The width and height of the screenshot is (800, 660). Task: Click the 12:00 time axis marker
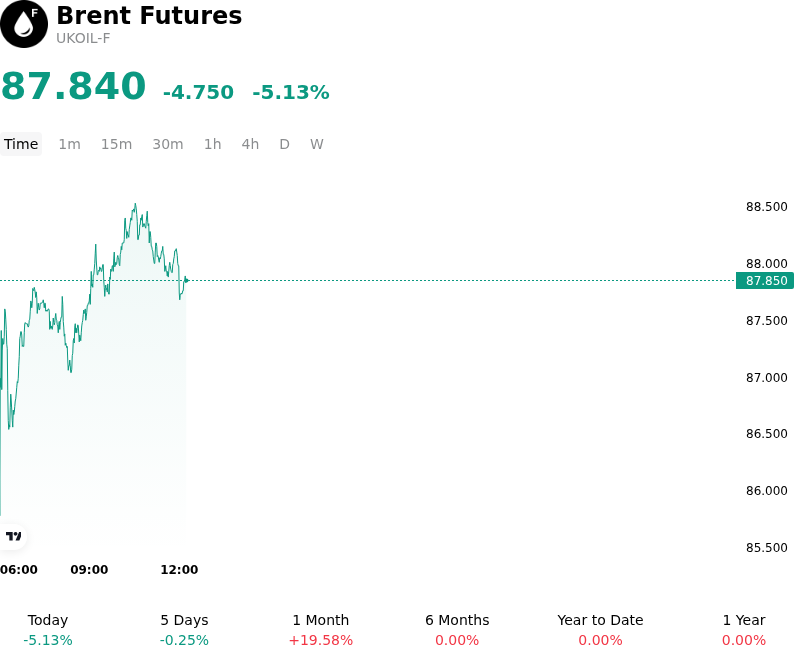tap(179, 569)
